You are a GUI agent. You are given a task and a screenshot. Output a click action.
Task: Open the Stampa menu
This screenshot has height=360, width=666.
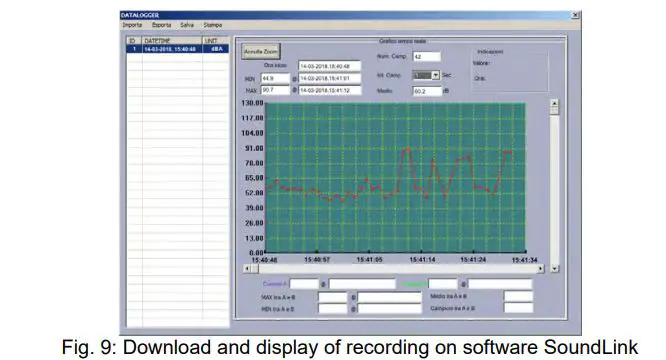[212, 25]
